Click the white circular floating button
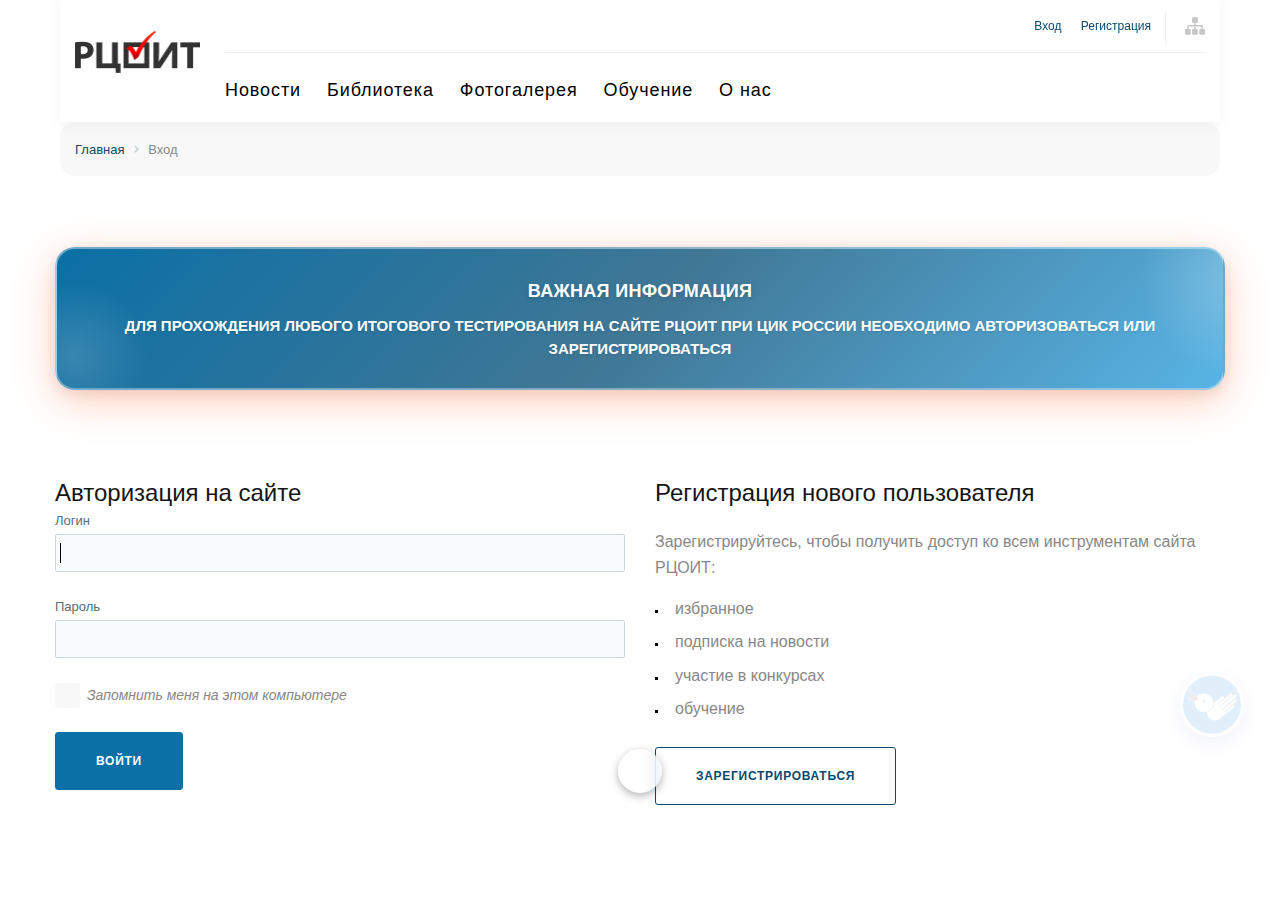Viewport: 1280px width, 900px height. [x=640, y=771]
